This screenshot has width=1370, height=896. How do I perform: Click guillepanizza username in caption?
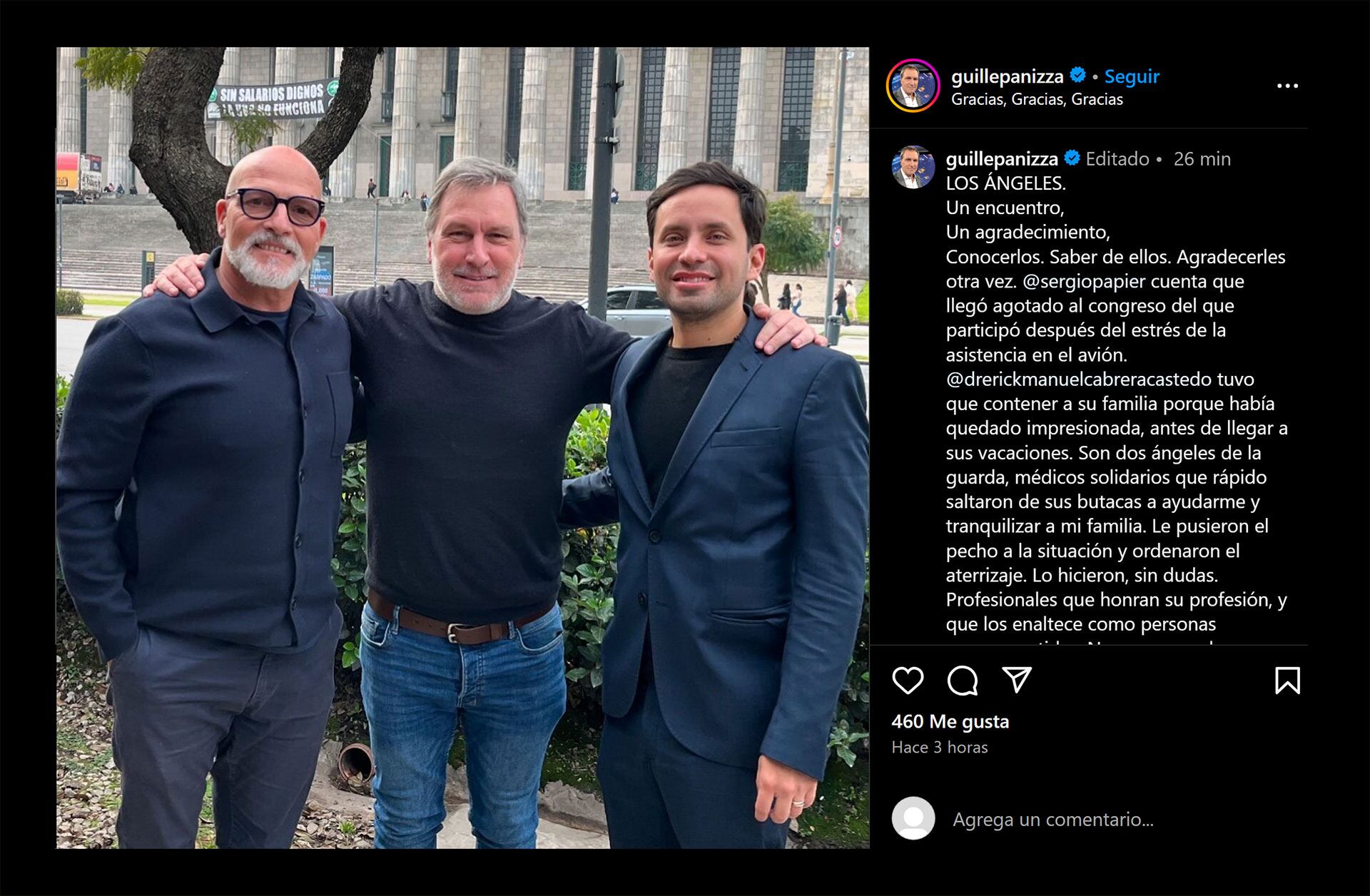point(1002,159)
